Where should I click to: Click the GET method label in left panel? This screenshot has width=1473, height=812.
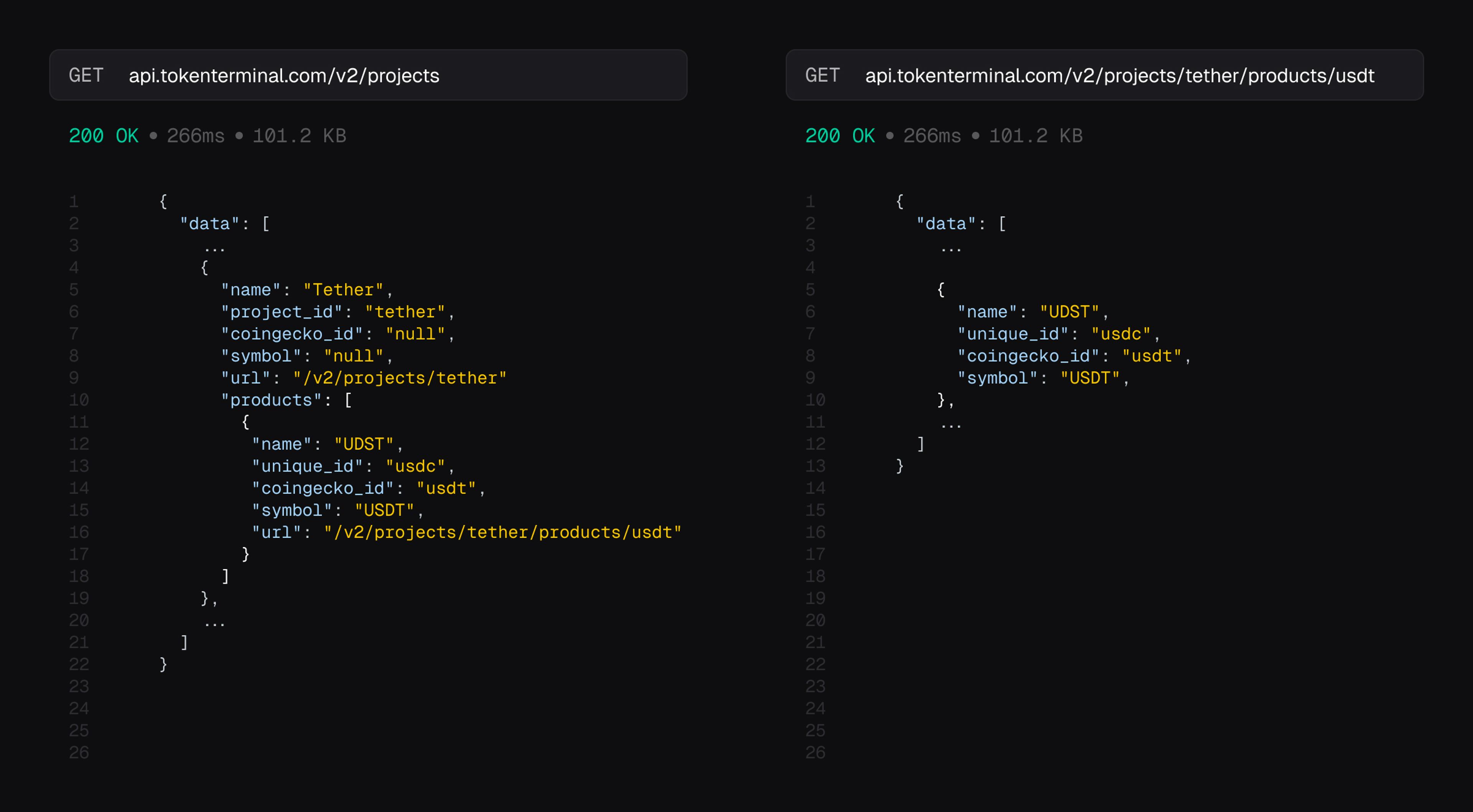pyautogui.click(x=86, y=76)
